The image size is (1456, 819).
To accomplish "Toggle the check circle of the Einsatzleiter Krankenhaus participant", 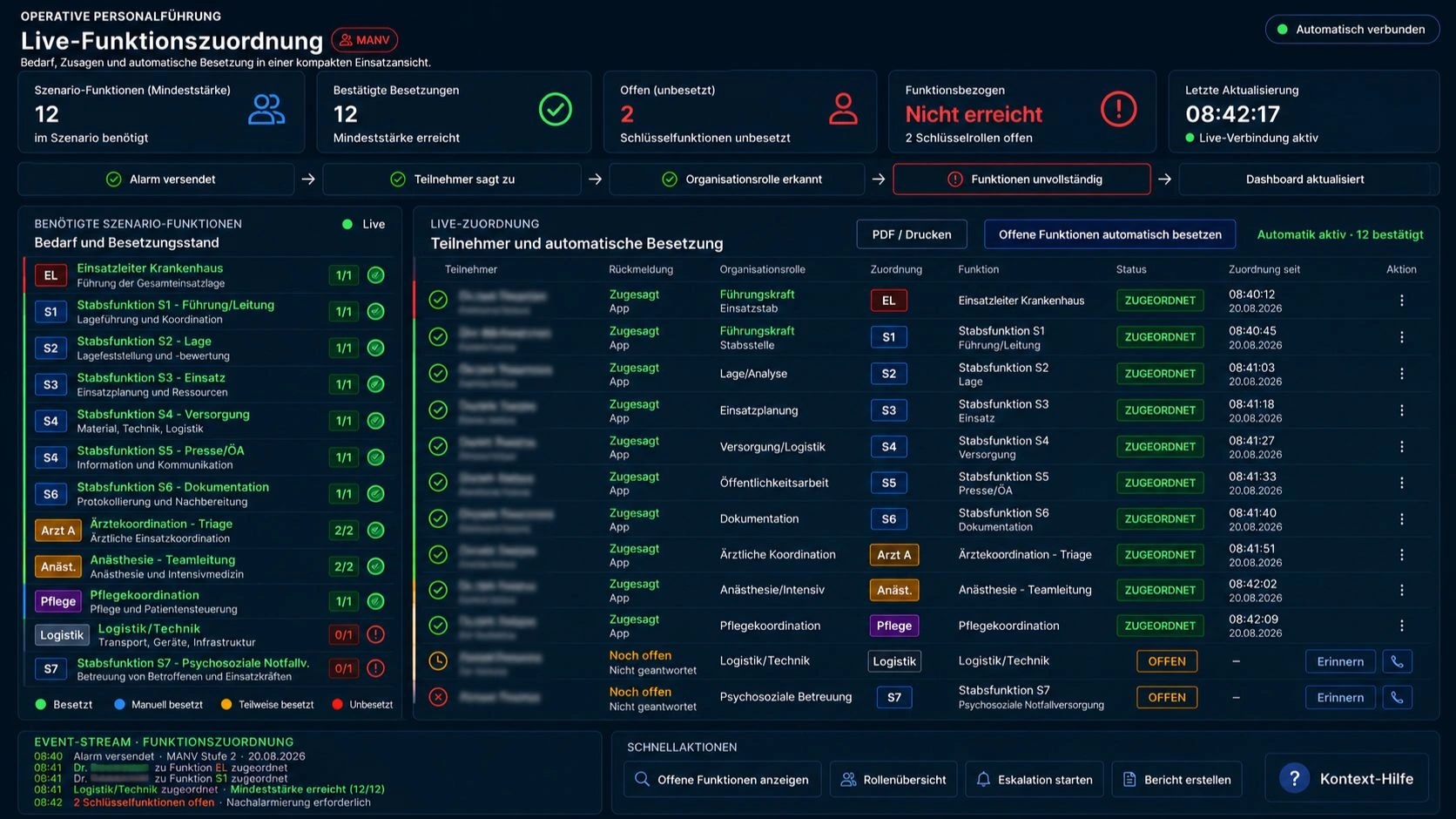I will tap(438, 300).
